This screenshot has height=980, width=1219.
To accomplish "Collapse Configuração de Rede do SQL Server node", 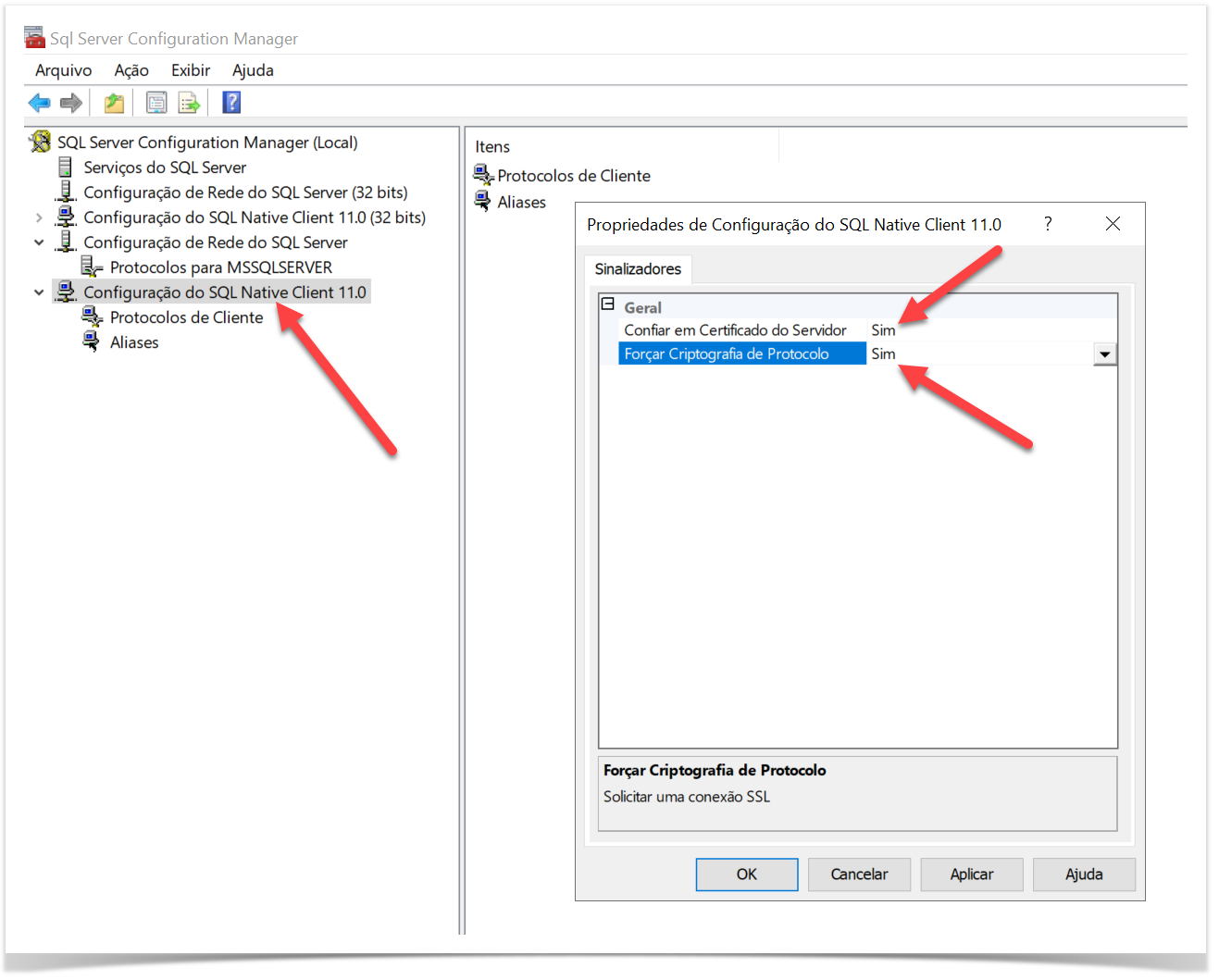I will pos(39,242).
